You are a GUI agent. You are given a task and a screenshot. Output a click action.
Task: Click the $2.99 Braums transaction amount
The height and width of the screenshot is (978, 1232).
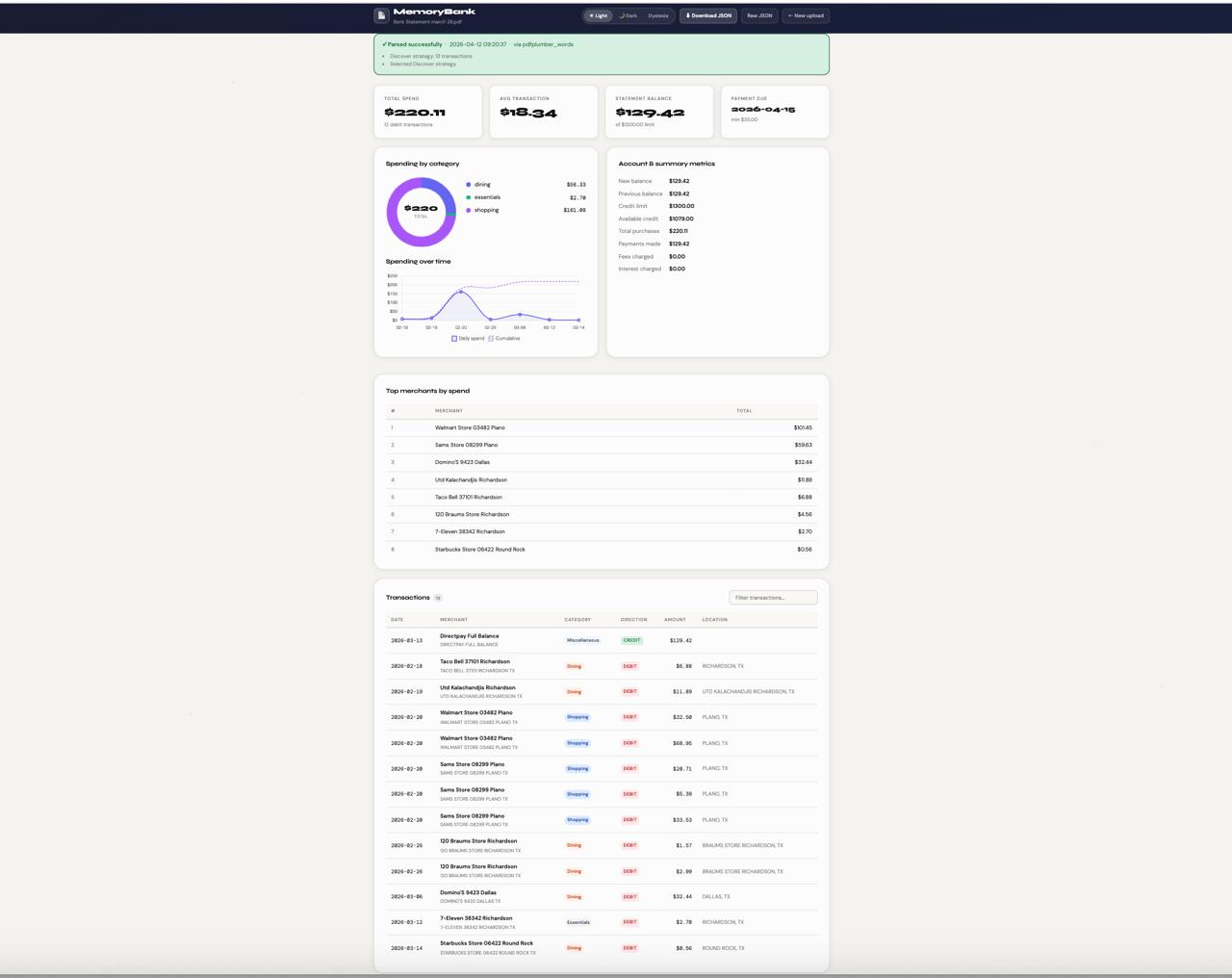point(682,871)
